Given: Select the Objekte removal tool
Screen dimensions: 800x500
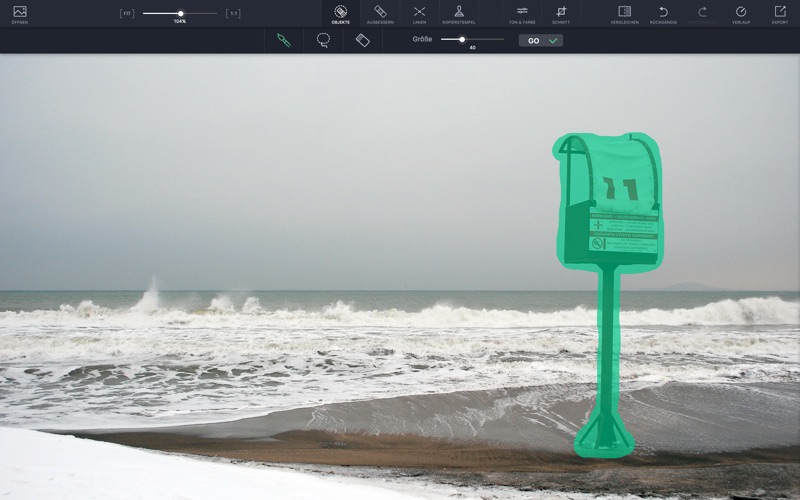Looking at the screenshot, I should point(341,14).
